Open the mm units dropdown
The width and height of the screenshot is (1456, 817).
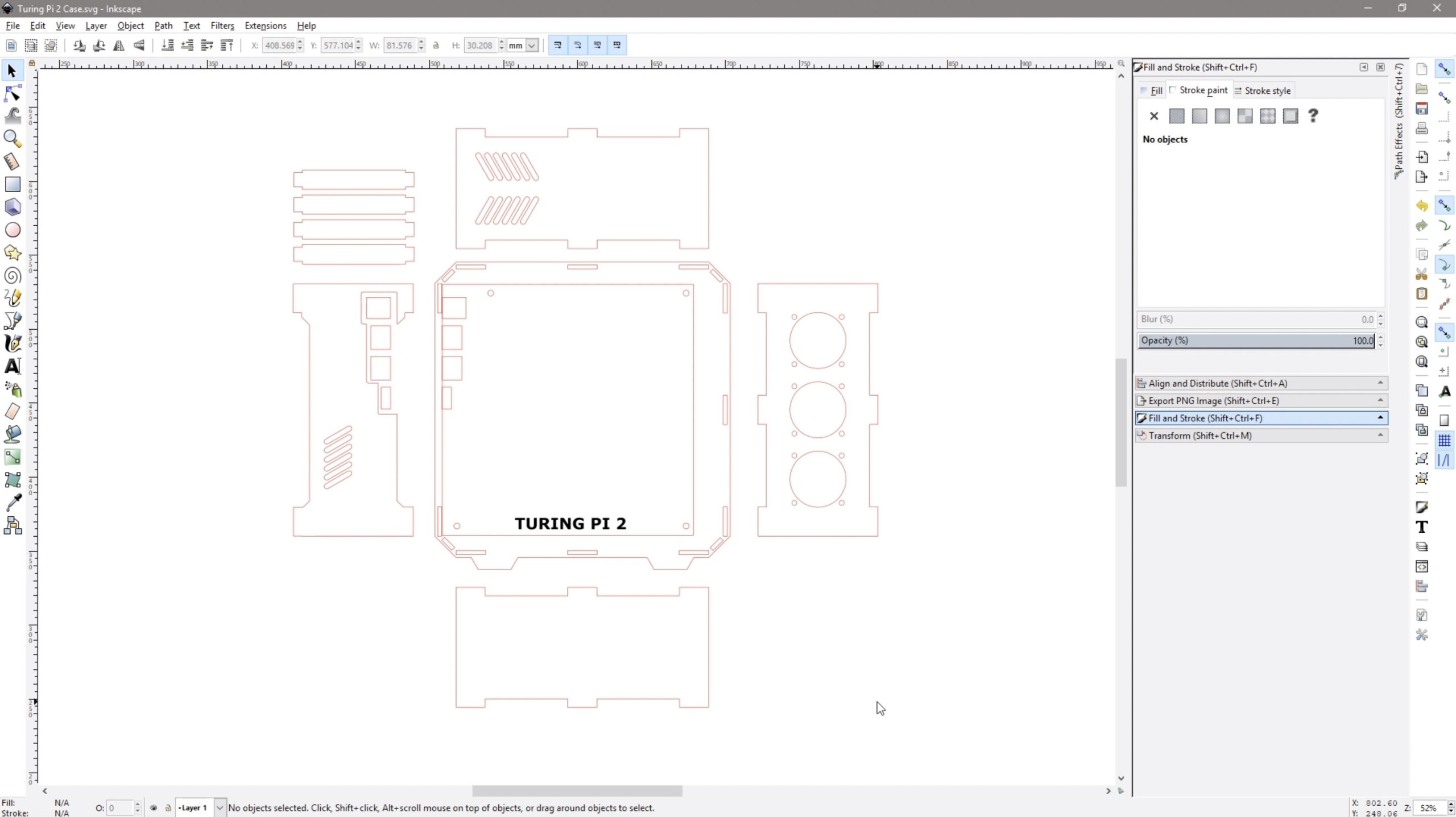click(531, 45)
